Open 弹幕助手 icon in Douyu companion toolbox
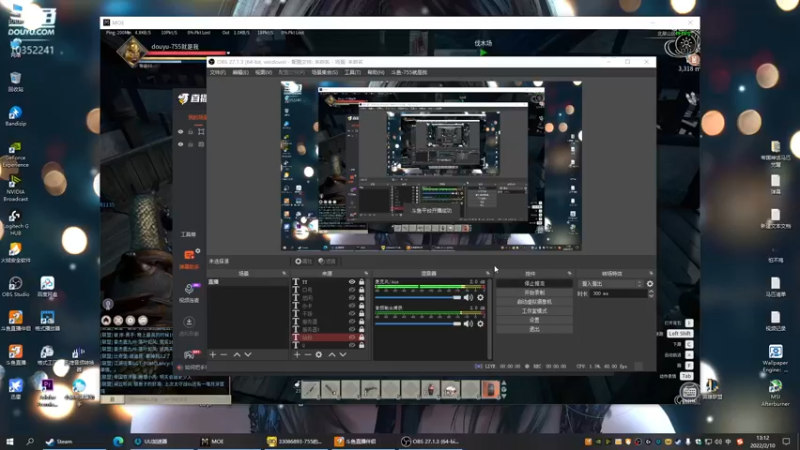 click(189, 258)
